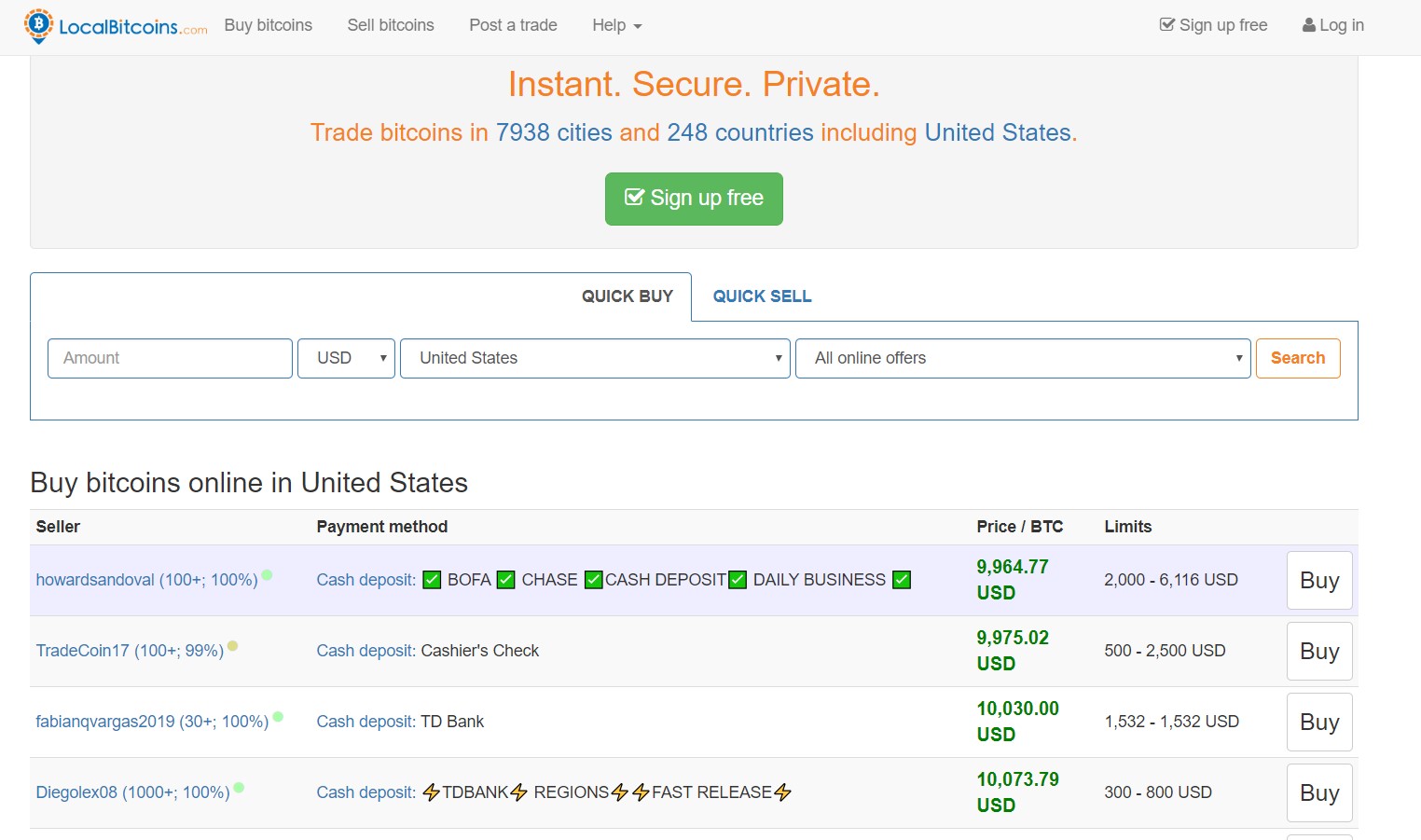This screenshot has height=840, width=1421.
Task: Click TradeCoin17's yellow status dot
Action: point(232,646)
